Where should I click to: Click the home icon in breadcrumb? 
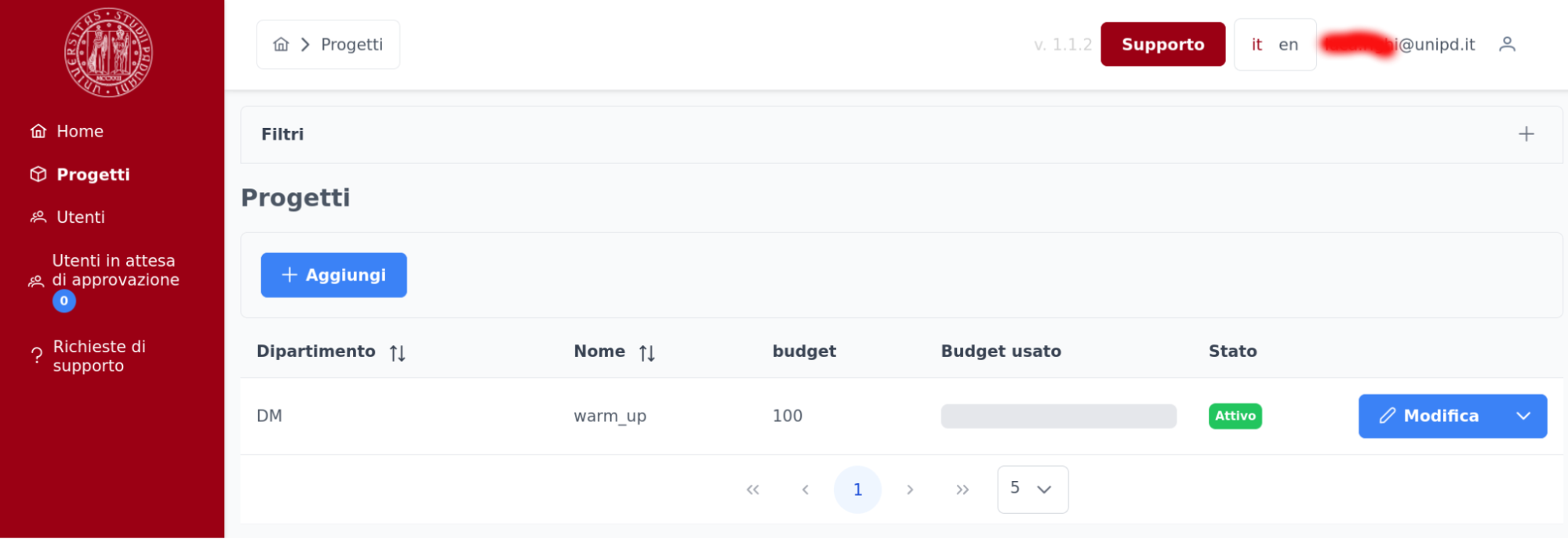281,45
